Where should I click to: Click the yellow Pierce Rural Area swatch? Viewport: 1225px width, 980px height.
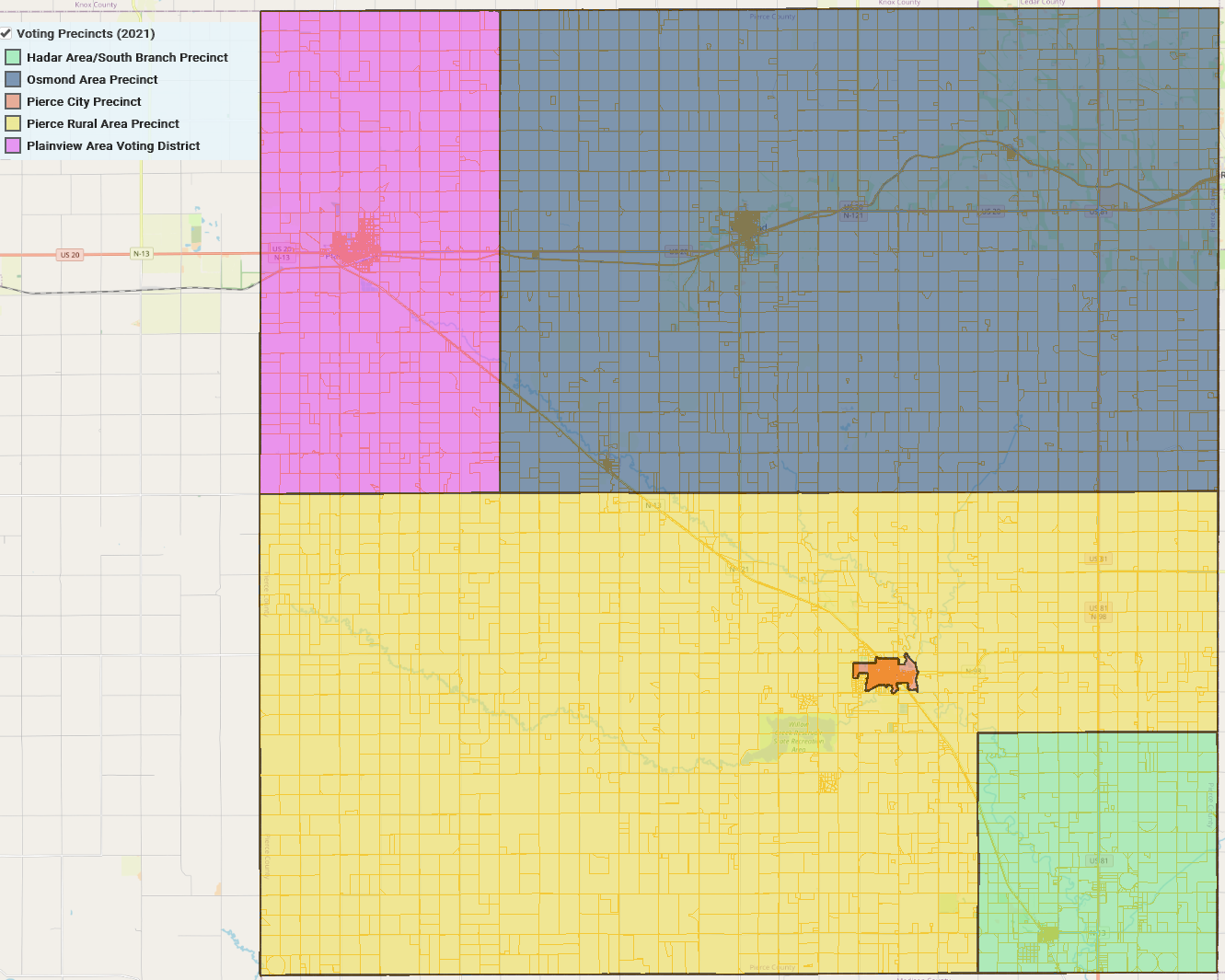13,123
